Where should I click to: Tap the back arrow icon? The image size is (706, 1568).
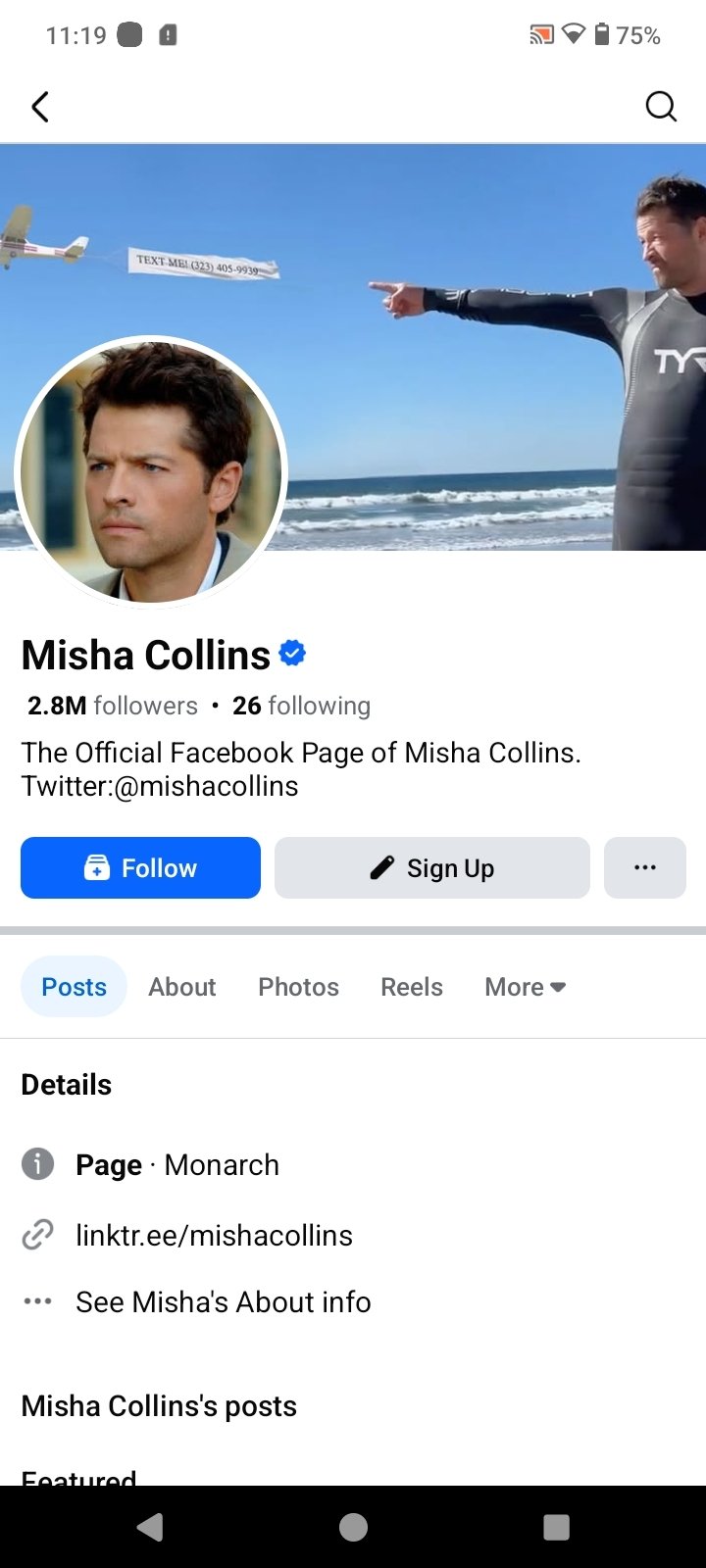click(40, 107)
